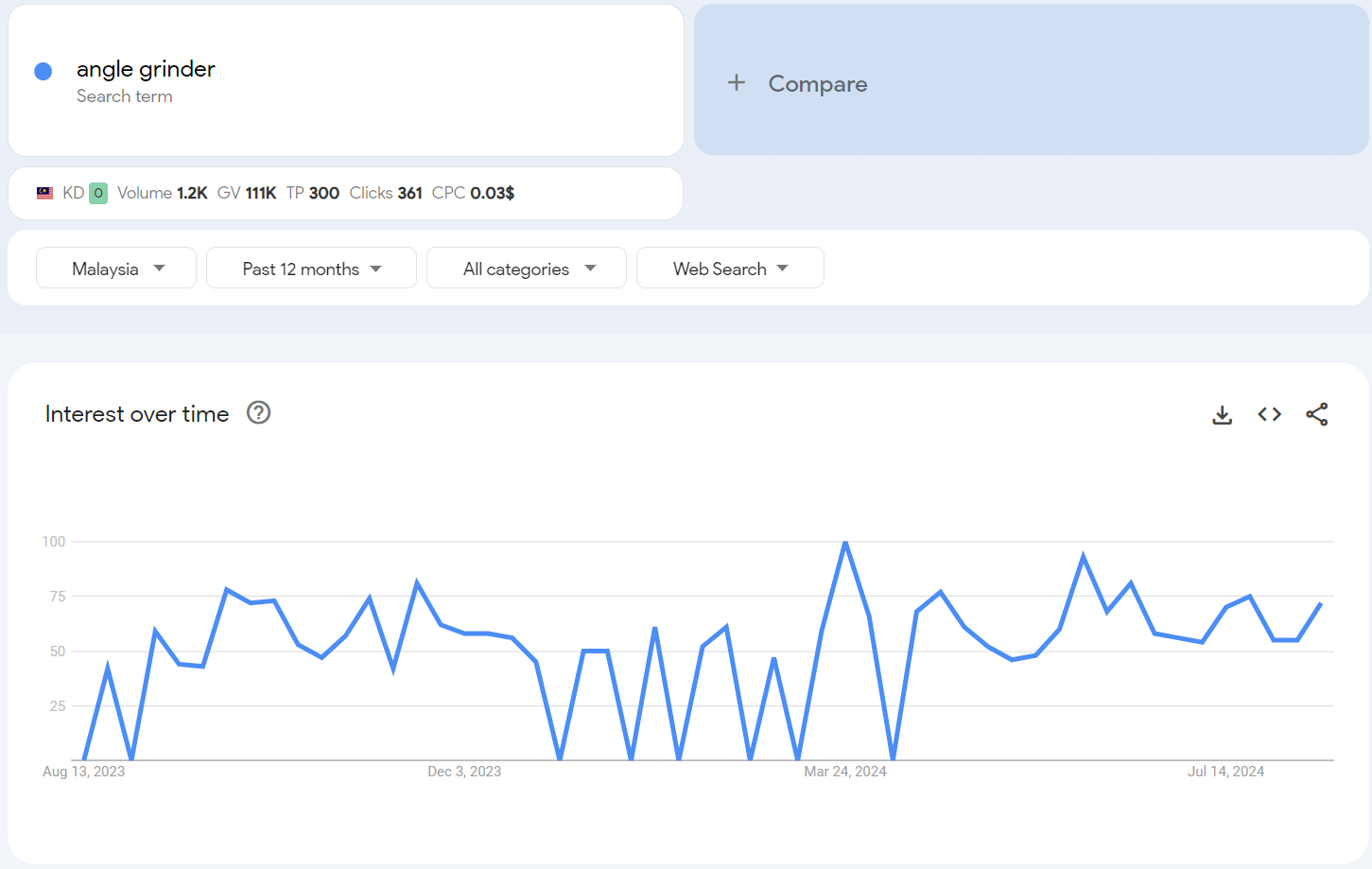Click the Dec 3, 2023 axis label

tap(464, 772)
